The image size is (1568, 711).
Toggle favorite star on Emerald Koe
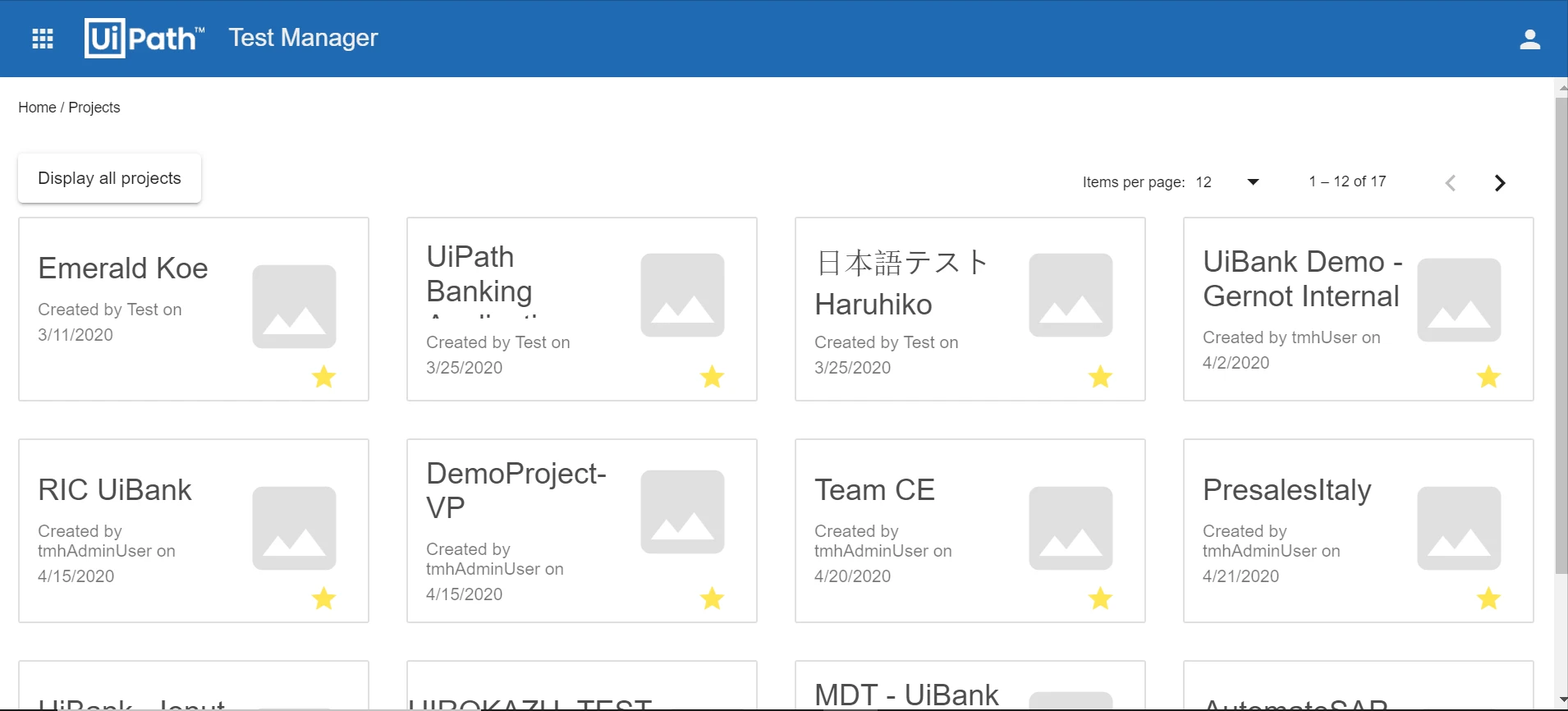click(324, 377)
